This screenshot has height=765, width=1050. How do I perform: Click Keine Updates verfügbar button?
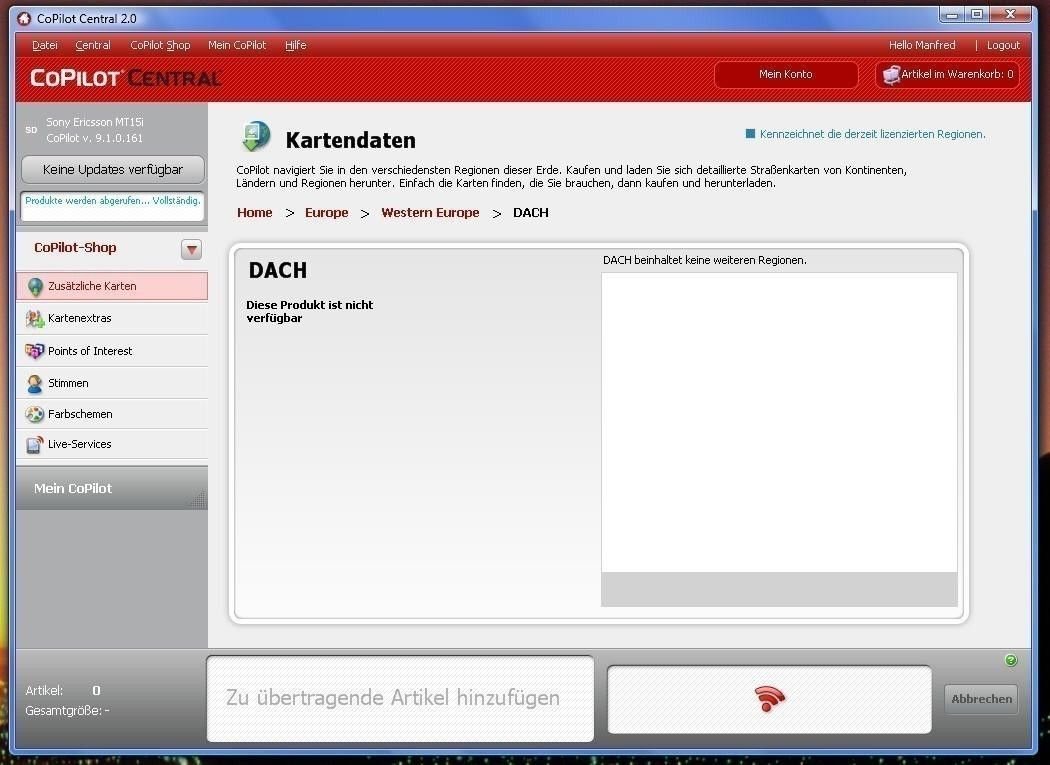[112, 169]
